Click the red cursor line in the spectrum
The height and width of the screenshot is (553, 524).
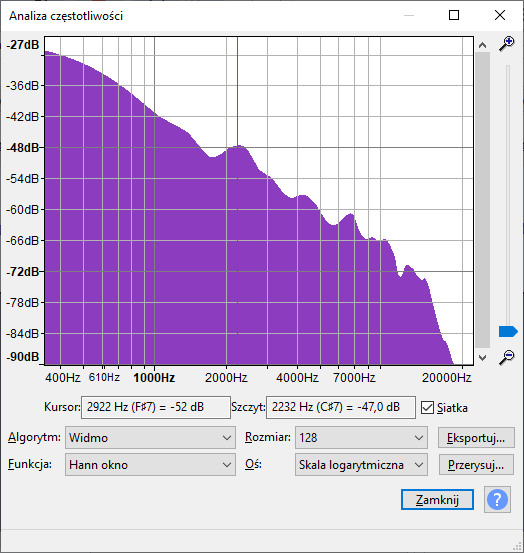pos(237,201)
